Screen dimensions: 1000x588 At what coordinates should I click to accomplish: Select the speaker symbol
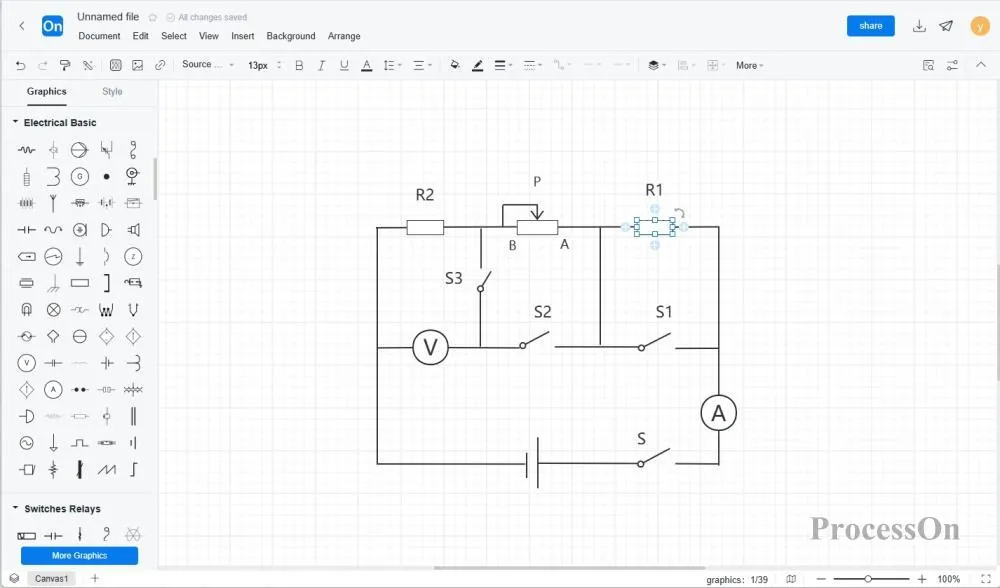[x=133, y=230]
